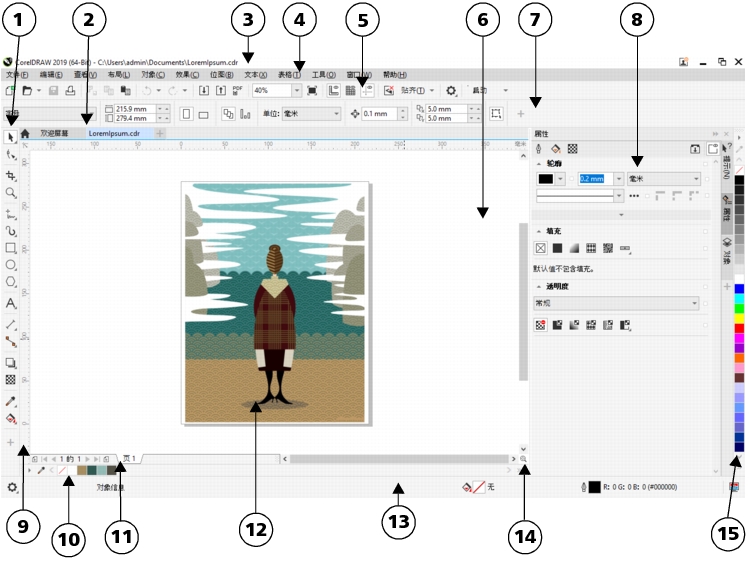Click the full-screen preview icon beside zoom

(312, 90)
